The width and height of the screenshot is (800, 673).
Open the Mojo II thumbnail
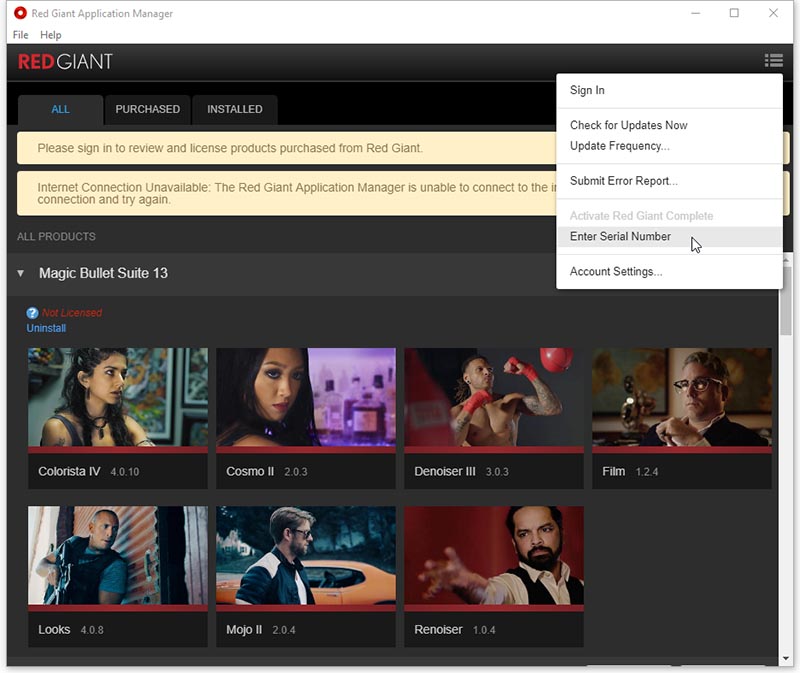click(306, 556)
